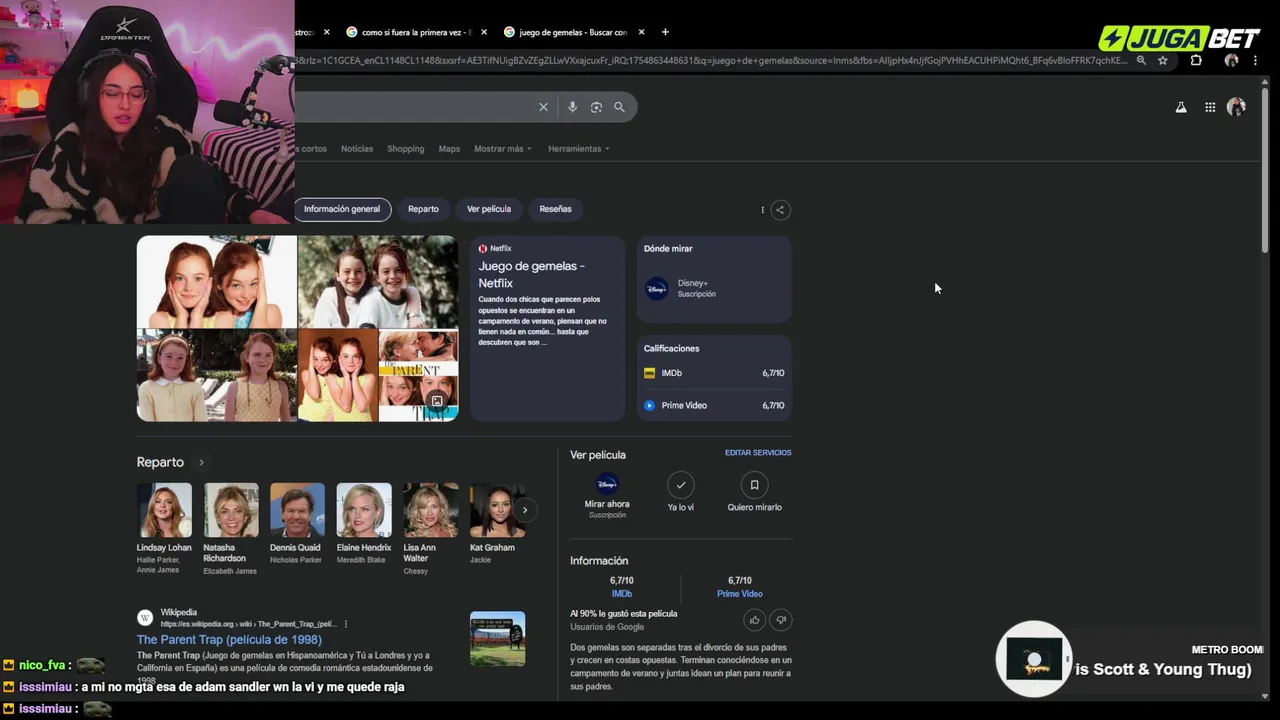This screenshot has height=720, width=1280.
Task: Click the Wikipedia favicon in the result
Action: (145, 618)
